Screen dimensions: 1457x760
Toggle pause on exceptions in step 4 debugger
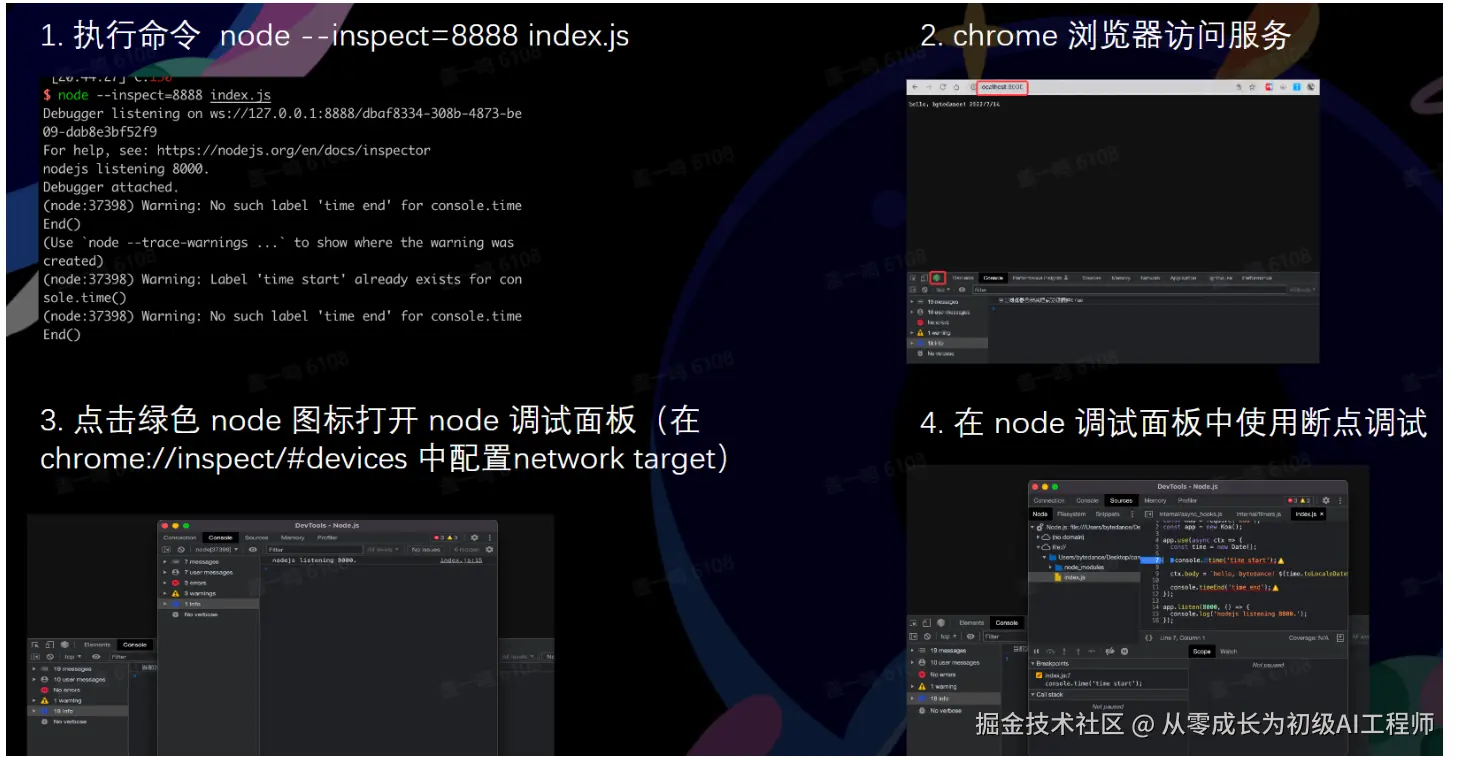click(1124, 651)
